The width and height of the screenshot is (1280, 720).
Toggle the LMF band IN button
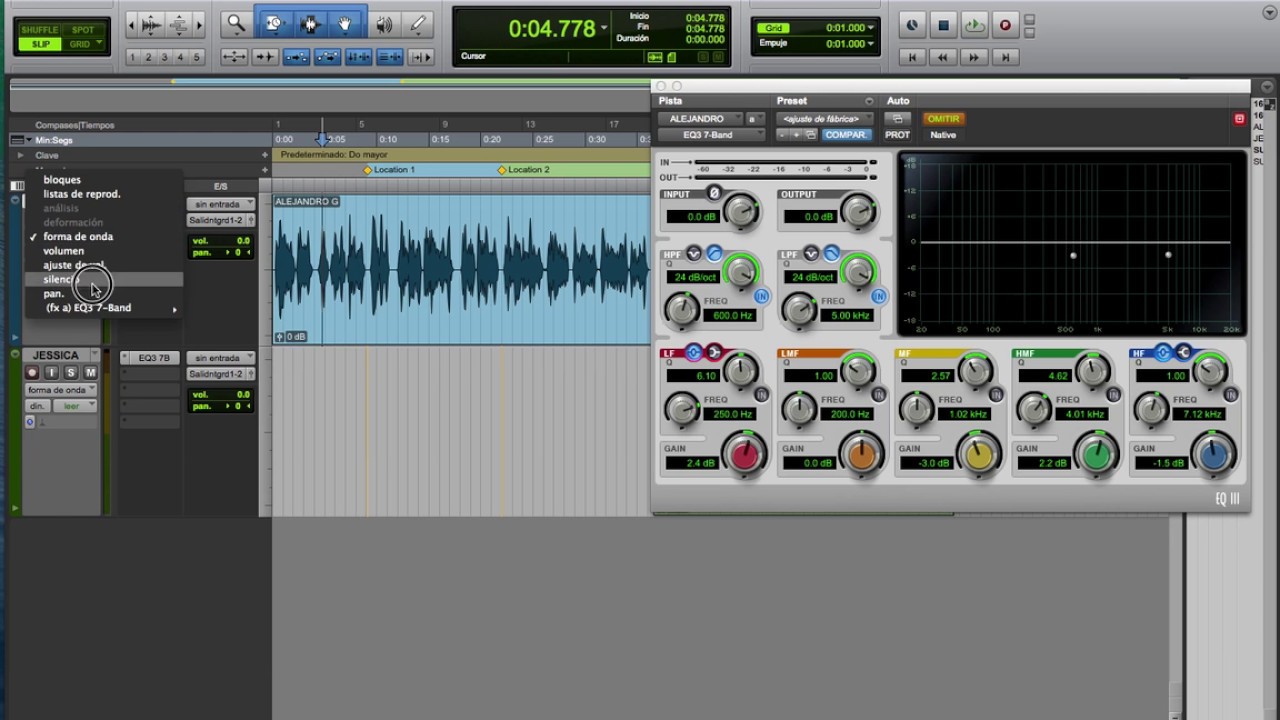pyautogui.click(x=879, y=395)
